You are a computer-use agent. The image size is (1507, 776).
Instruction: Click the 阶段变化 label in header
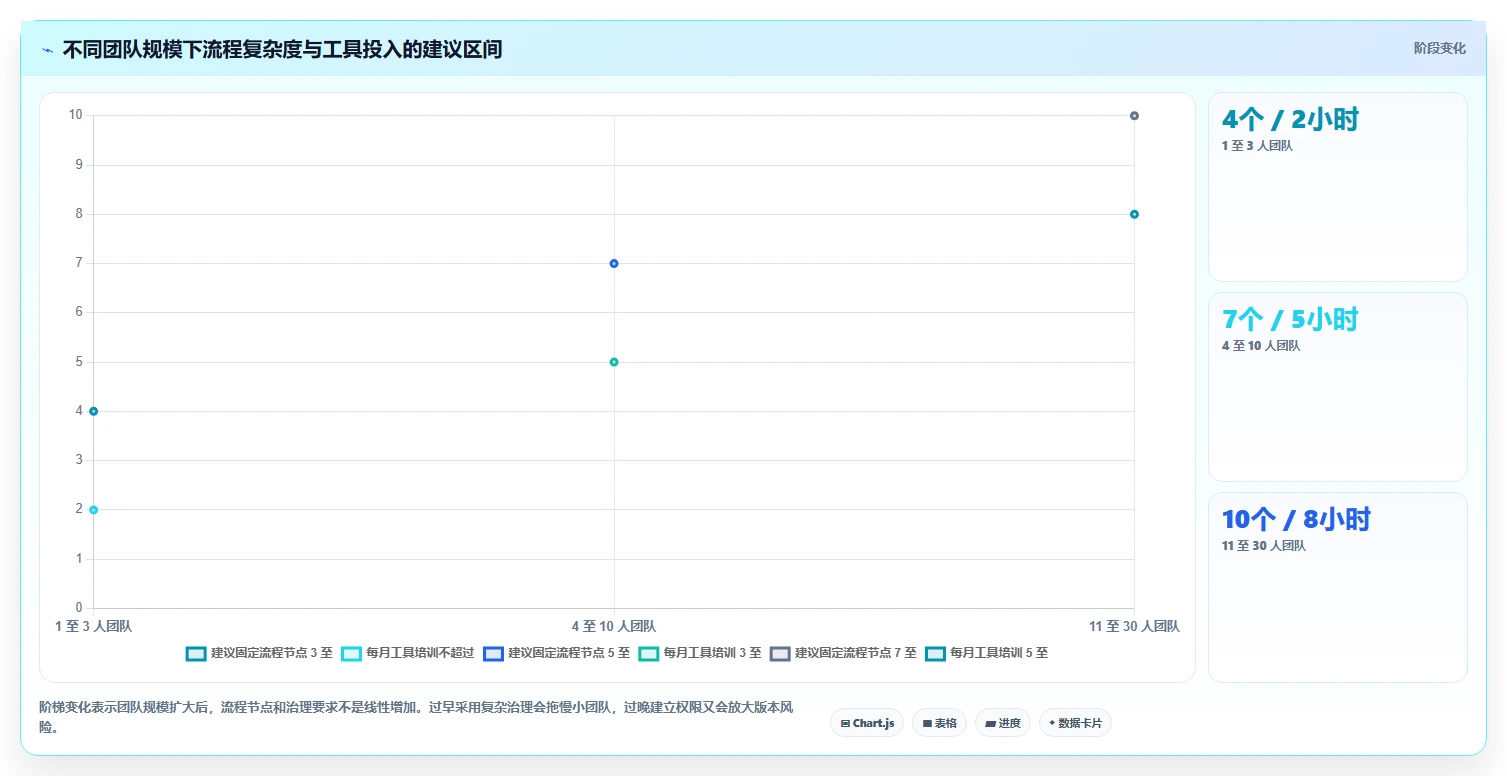click(x=1440, y=48)
